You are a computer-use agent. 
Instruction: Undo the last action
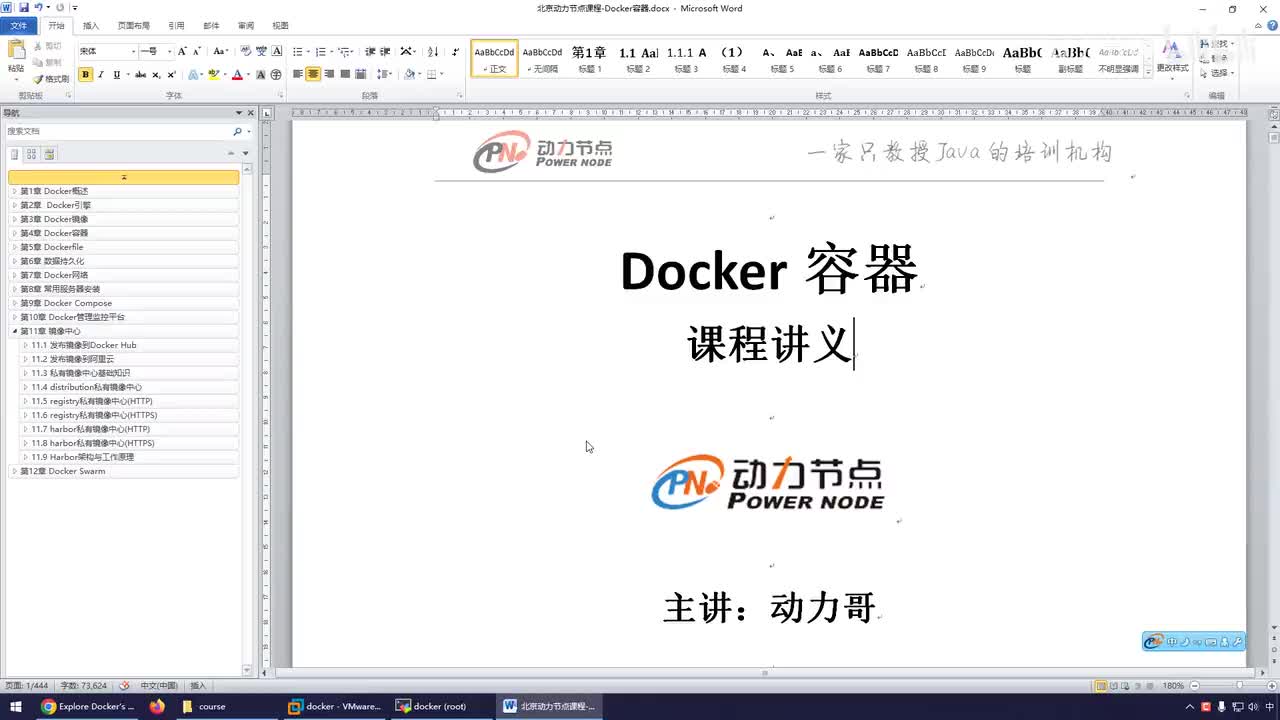[x=38, y=8]
